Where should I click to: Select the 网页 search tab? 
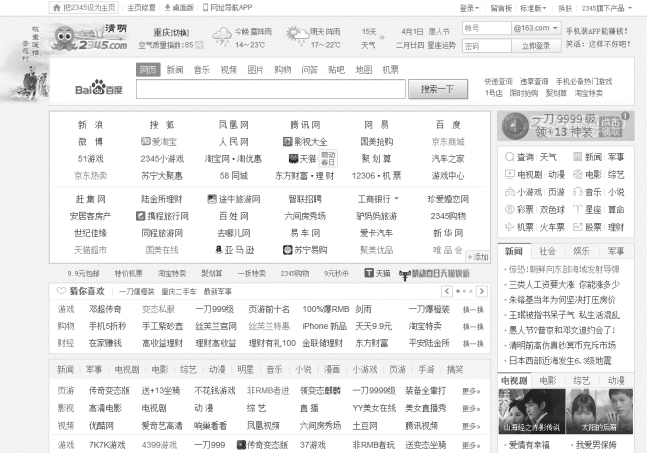point(148,70)
